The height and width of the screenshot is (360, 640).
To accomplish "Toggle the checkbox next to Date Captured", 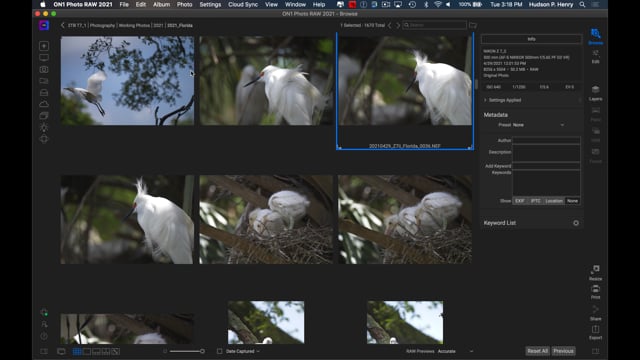I will point(220,351).
